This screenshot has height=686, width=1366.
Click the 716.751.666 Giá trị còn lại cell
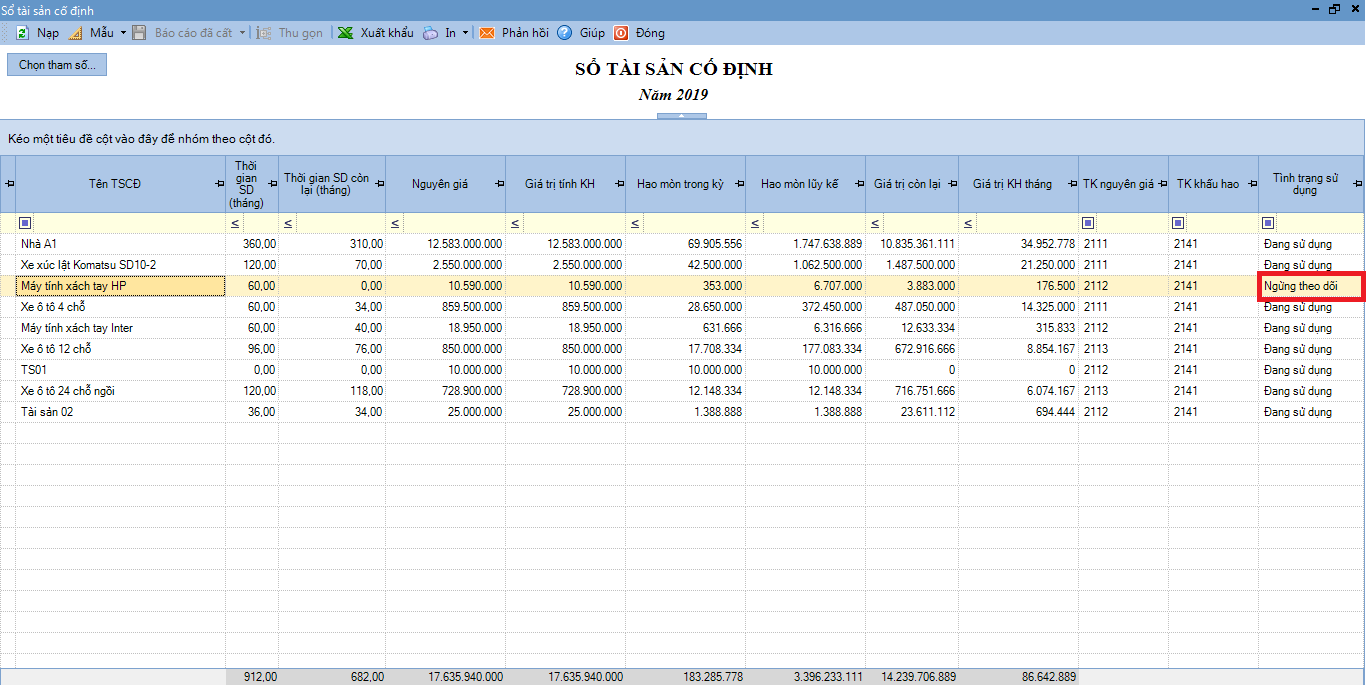[912, 391]
